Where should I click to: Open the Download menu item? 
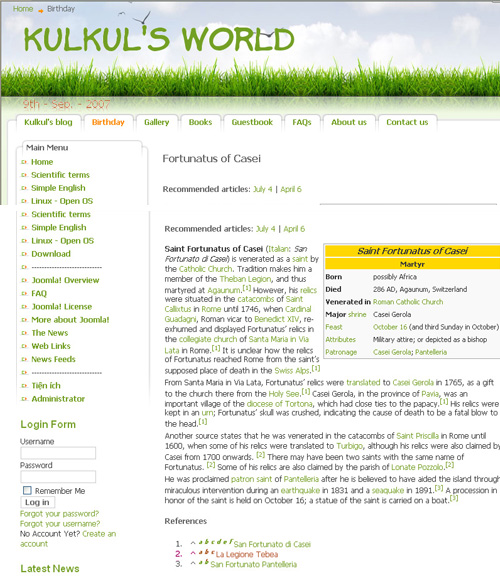pos(51,254)
